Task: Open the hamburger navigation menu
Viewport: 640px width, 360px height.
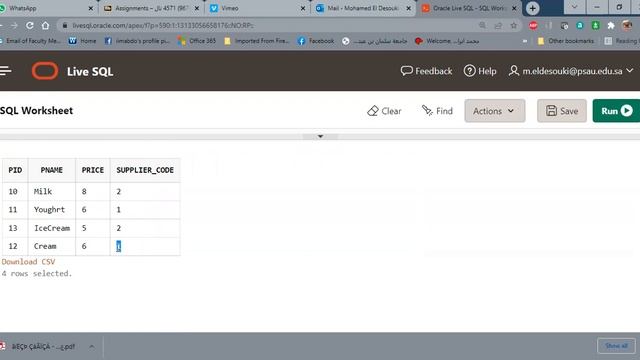Action: [5, 71]
